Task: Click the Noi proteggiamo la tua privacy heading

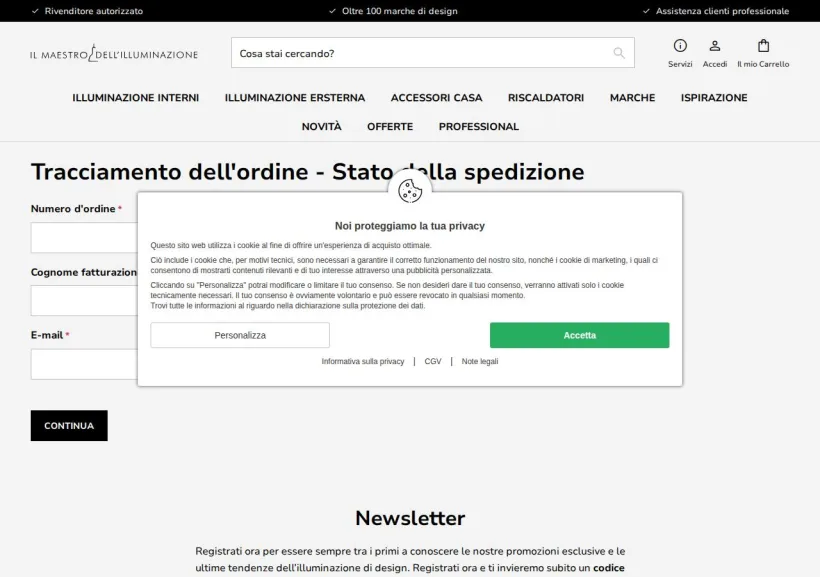Action: click(x=410, y=226)
